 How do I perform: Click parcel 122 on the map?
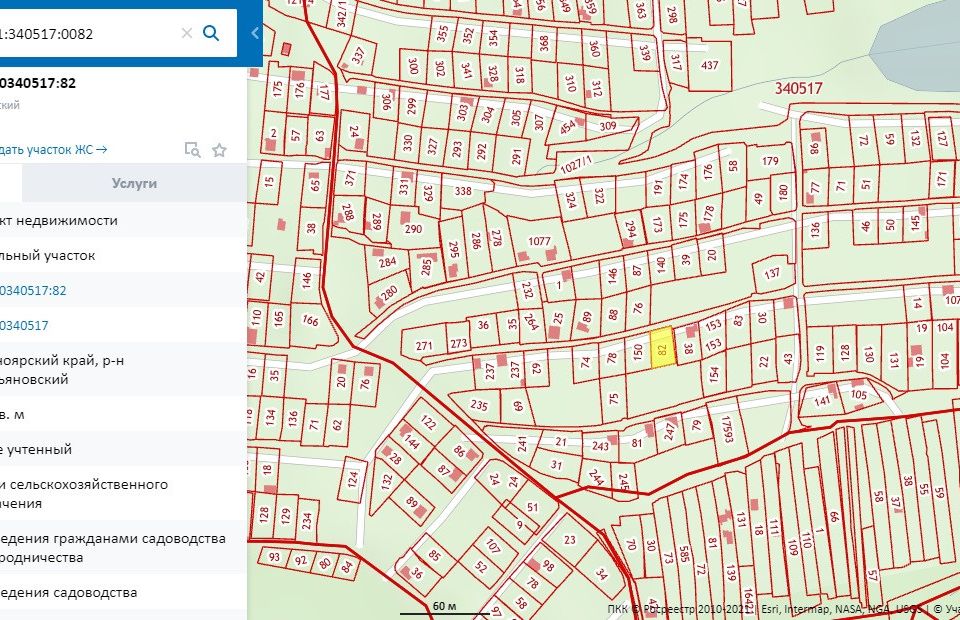428,422
